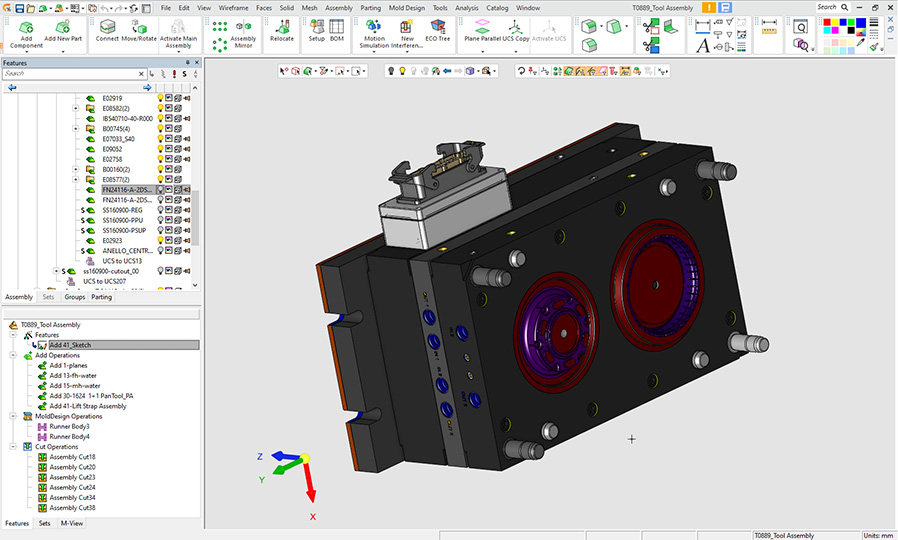
Task: Collapse the Cut Operations group
Action: (14, 447)
